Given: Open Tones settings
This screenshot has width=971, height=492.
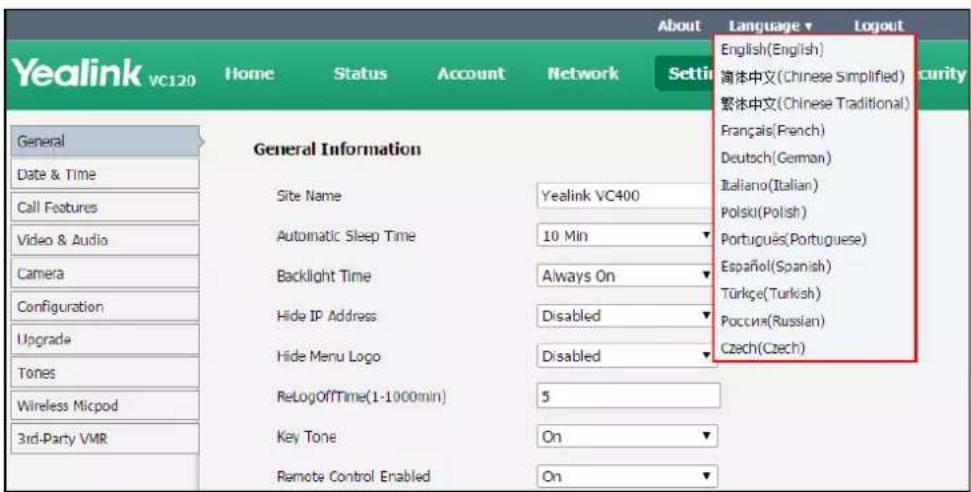Looking at the screenshot, I should (x=105, y=372).
